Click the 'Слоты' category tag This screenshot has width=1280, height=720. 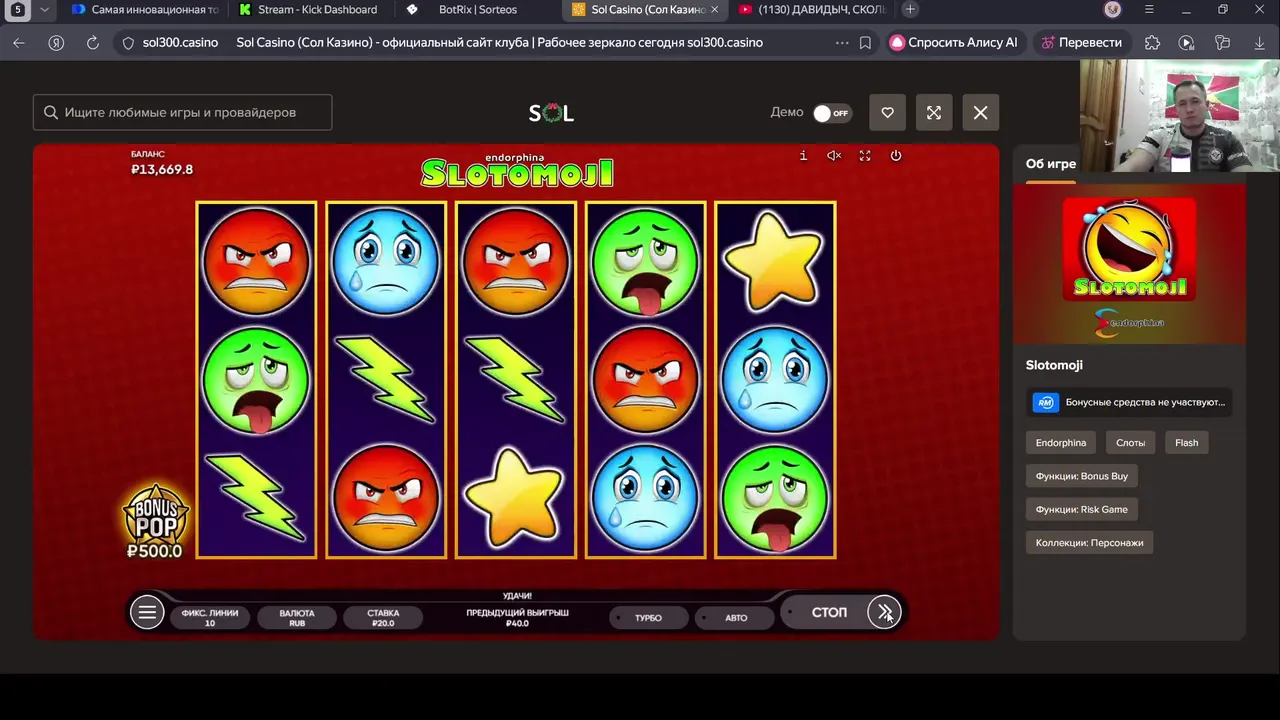[x=1131, y=443]
